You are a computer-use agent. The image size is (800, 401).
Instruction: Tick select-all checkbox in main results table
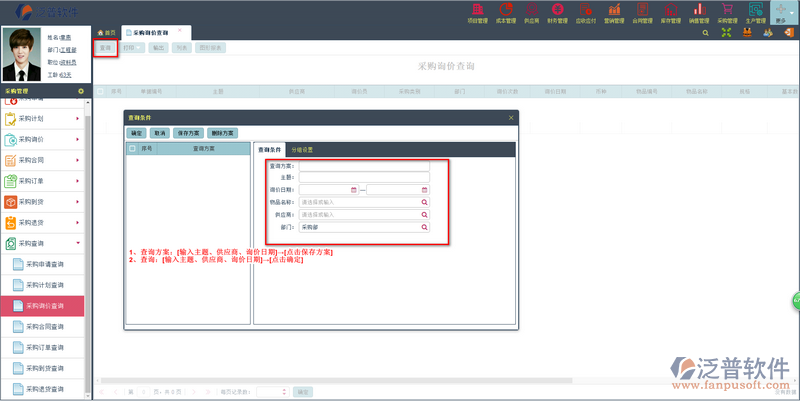100,91
